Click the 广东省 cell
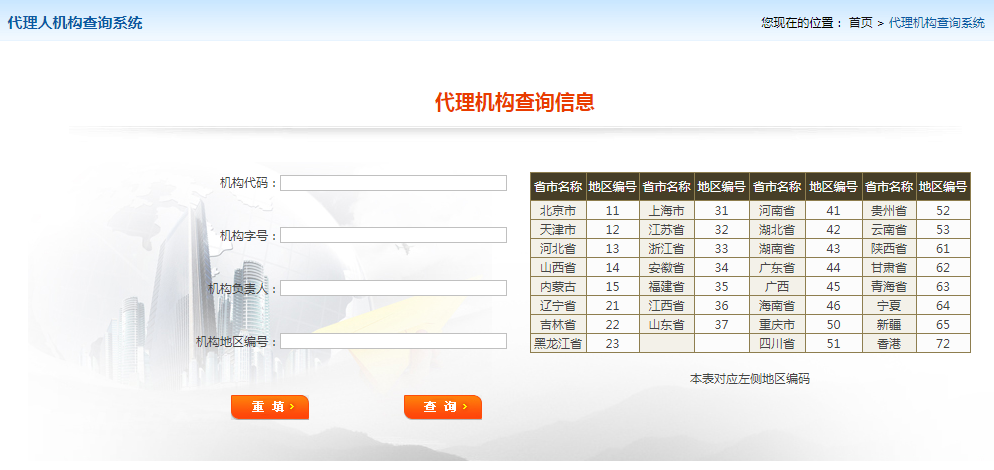The width and height of the screenshot is (994, 470). [x=777, y=268]
